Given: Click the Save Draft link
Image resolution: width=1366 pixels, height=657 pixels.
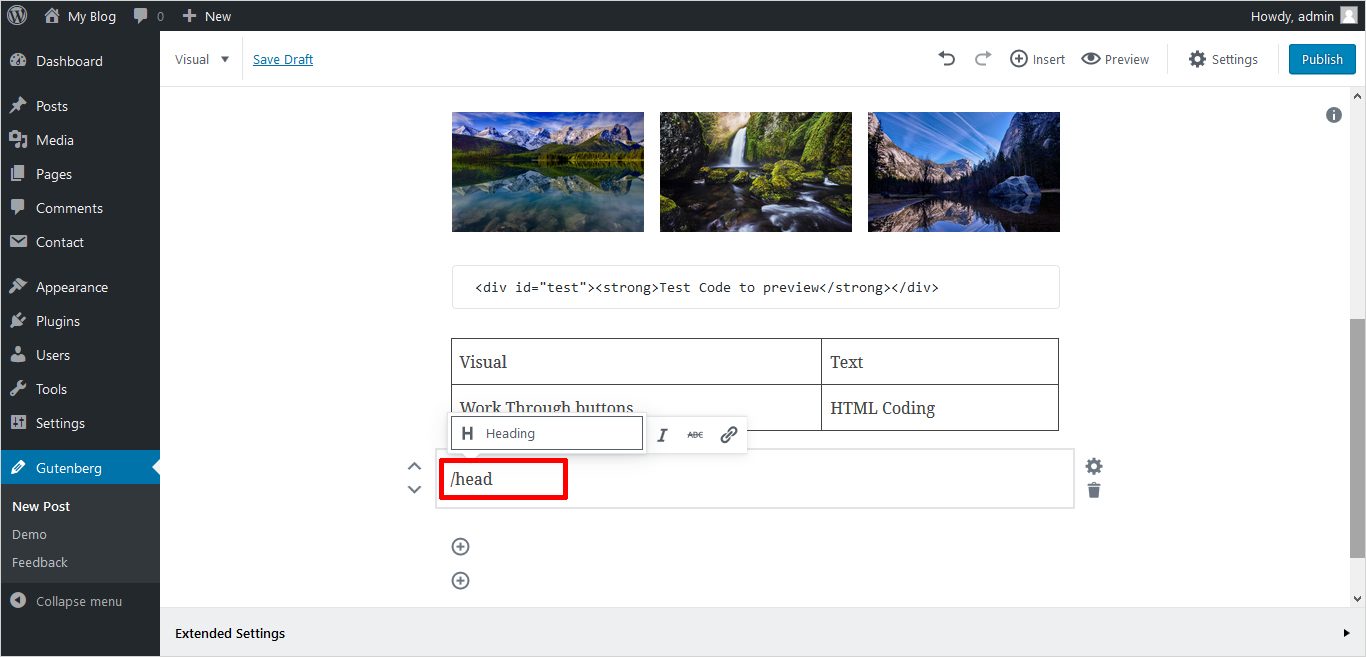Looking at the screenshot, I should (282, 59).
